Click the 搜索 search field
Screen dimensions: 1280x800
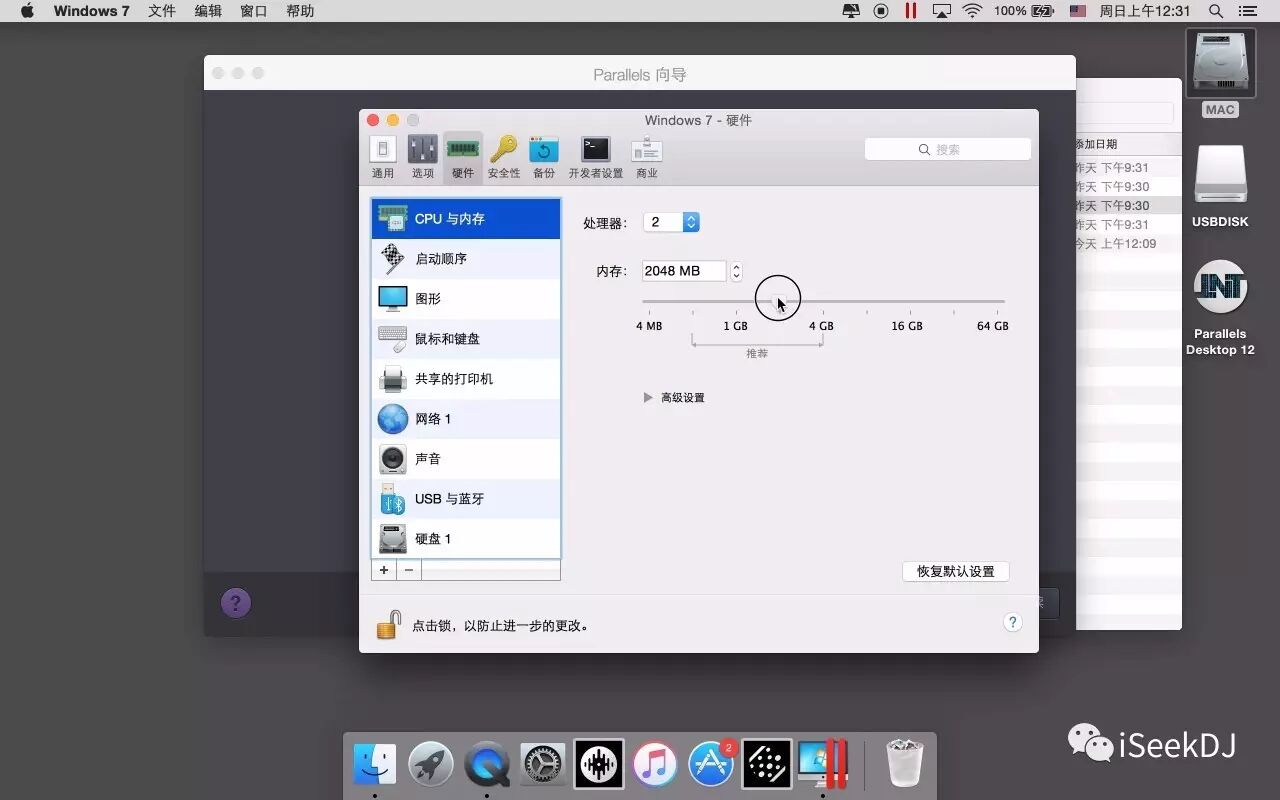948,149
